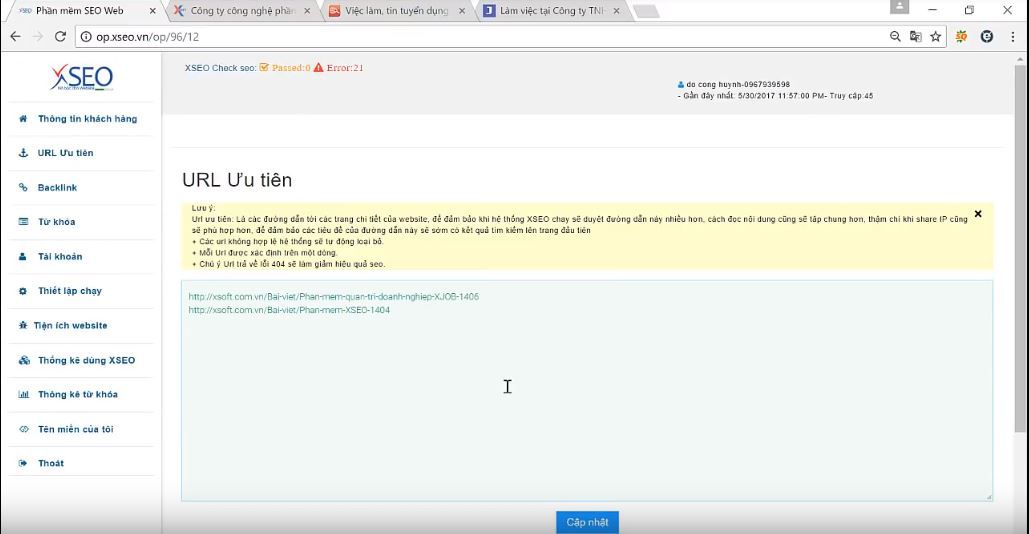Click user icon beside Tài khoản
The image size is (1029, 534).
point(23,257)
